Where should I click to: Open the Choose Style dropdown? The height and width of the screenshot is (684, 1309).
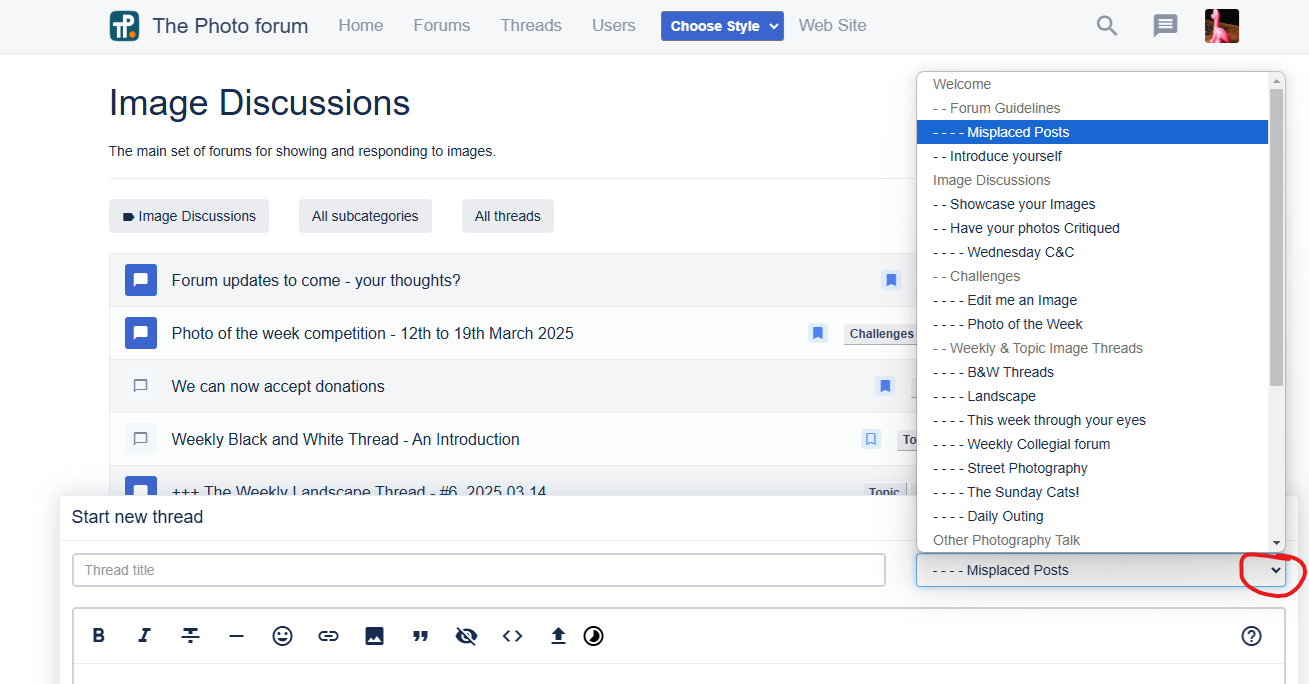pos(722,26)
